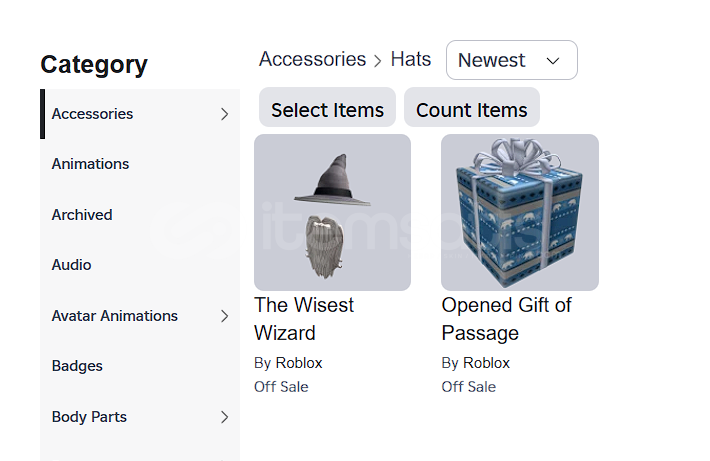Click Roblox creator link under The Wisest Wizard
The height and width of the screenshot is (461, 710).
click(x=299, y=363)
